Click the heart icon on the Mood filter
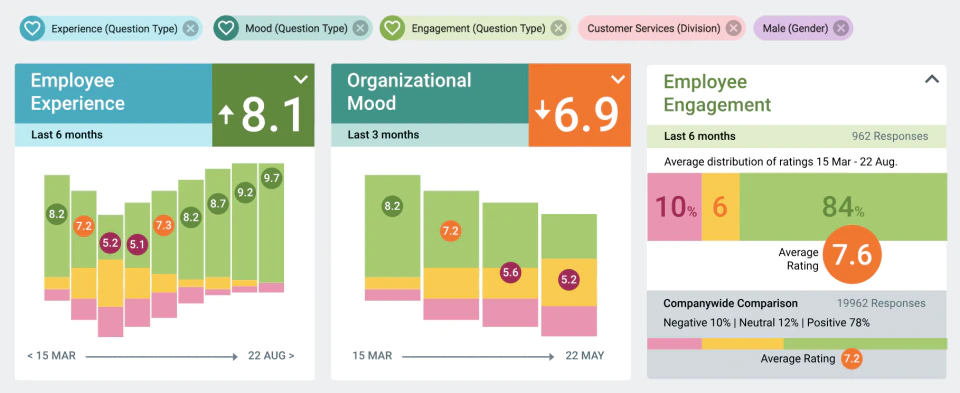 [x=225, y=28]
